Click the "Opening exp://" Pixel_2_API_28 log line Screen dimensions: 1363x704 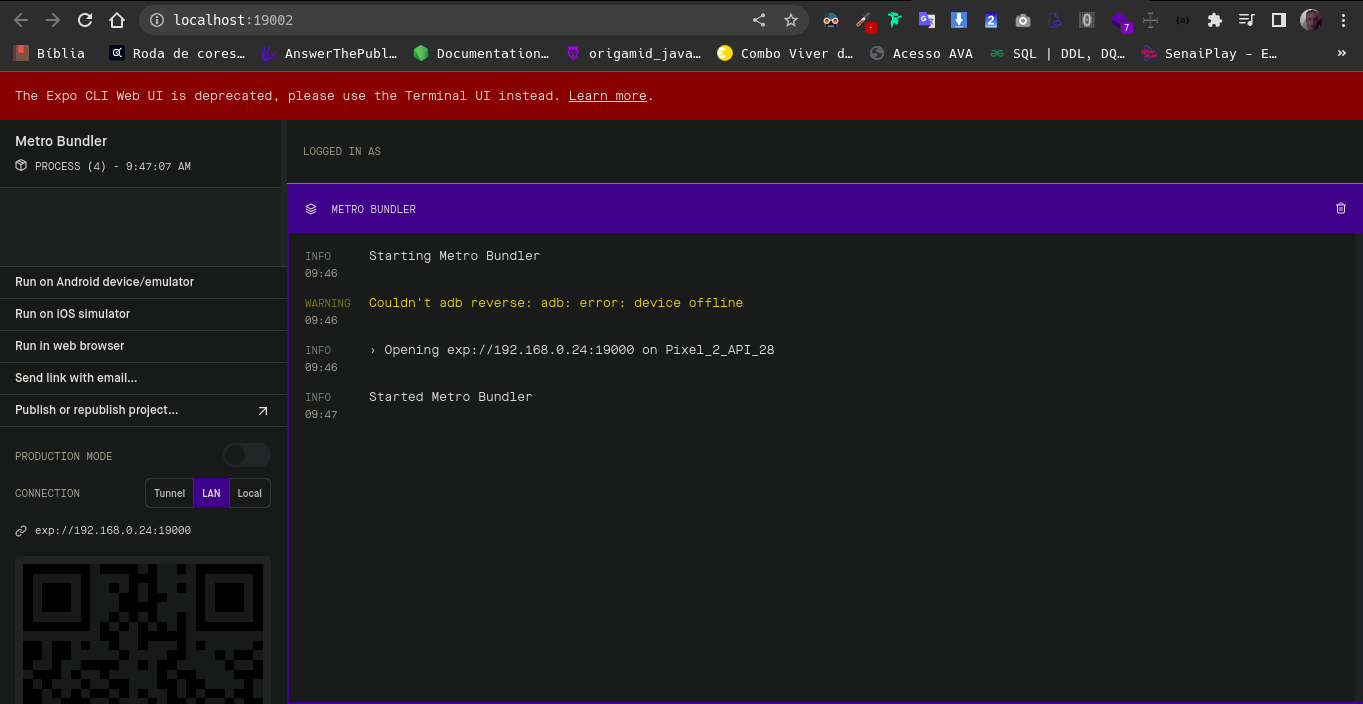coord(571,350)
